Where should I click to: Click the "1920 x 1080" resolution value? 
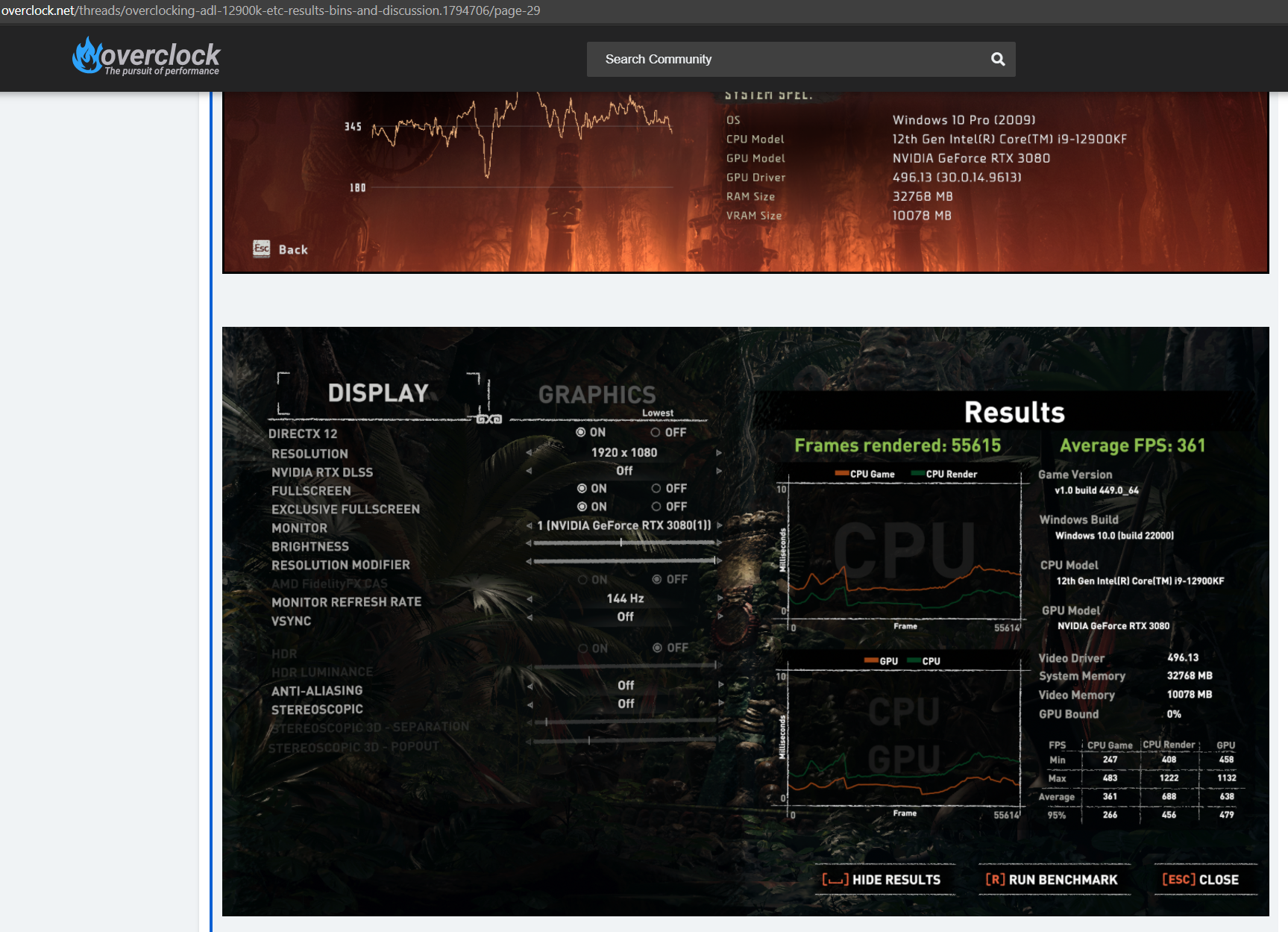point(624,453)
